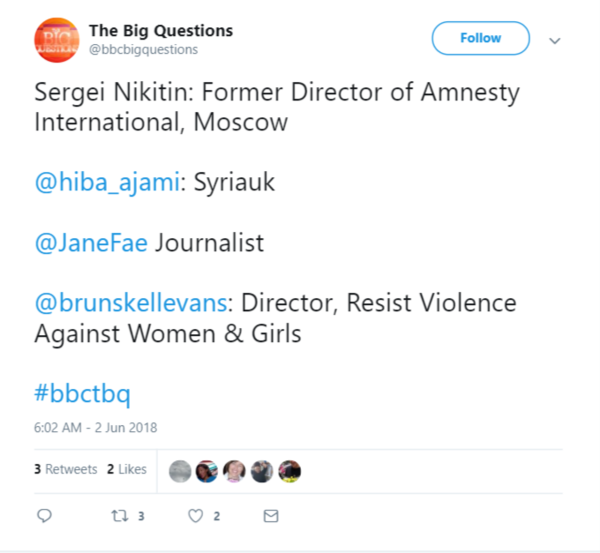Screen dimensions: 600x553
Task: Like the tweet with the heart icon
Action: (x=196, y=516)
